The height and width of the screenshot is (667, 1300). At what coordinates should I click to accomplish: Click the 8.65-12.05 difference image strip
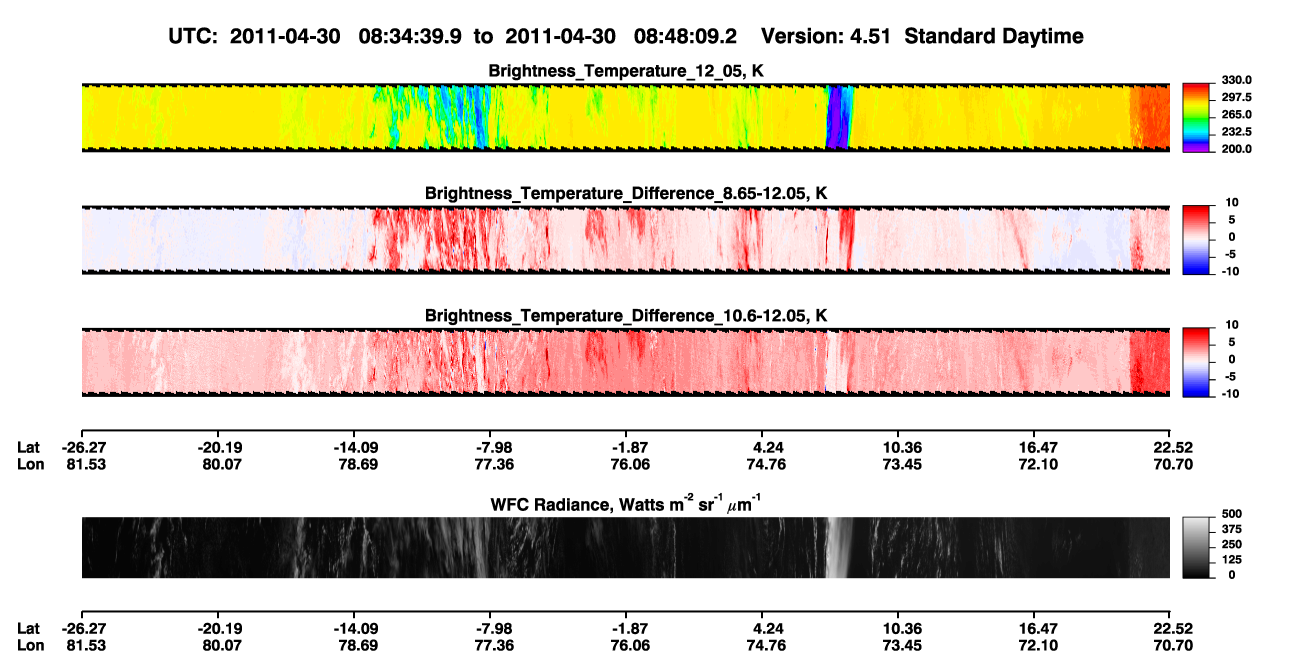tap(625, 239)
